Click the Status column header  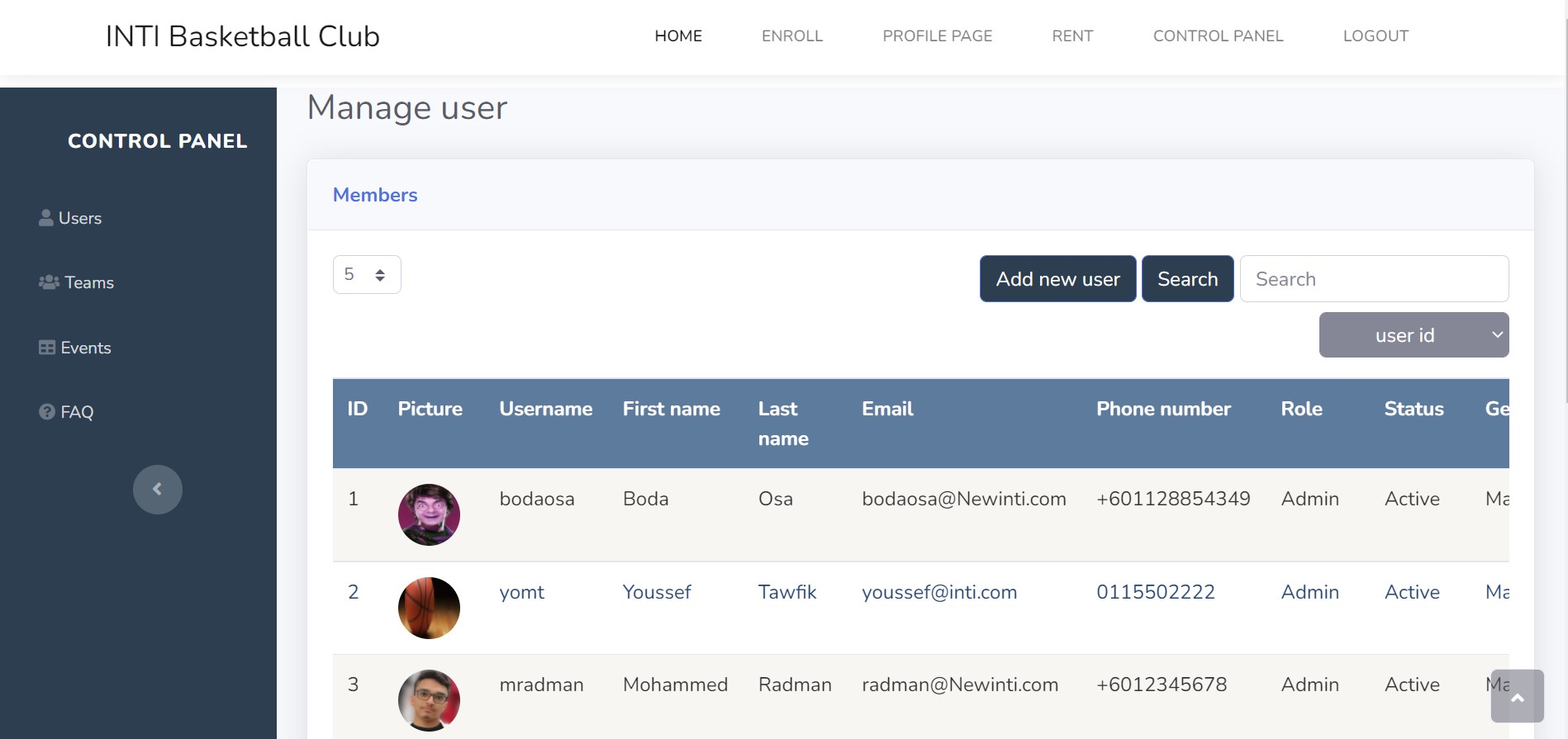point(1414,409)
